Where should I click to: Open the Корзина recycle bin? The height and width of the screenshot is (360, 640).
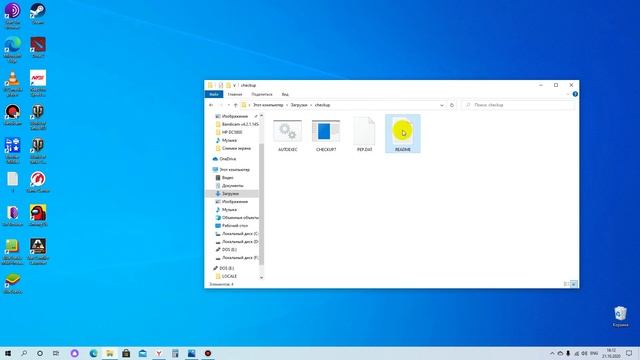pos(620,316)
